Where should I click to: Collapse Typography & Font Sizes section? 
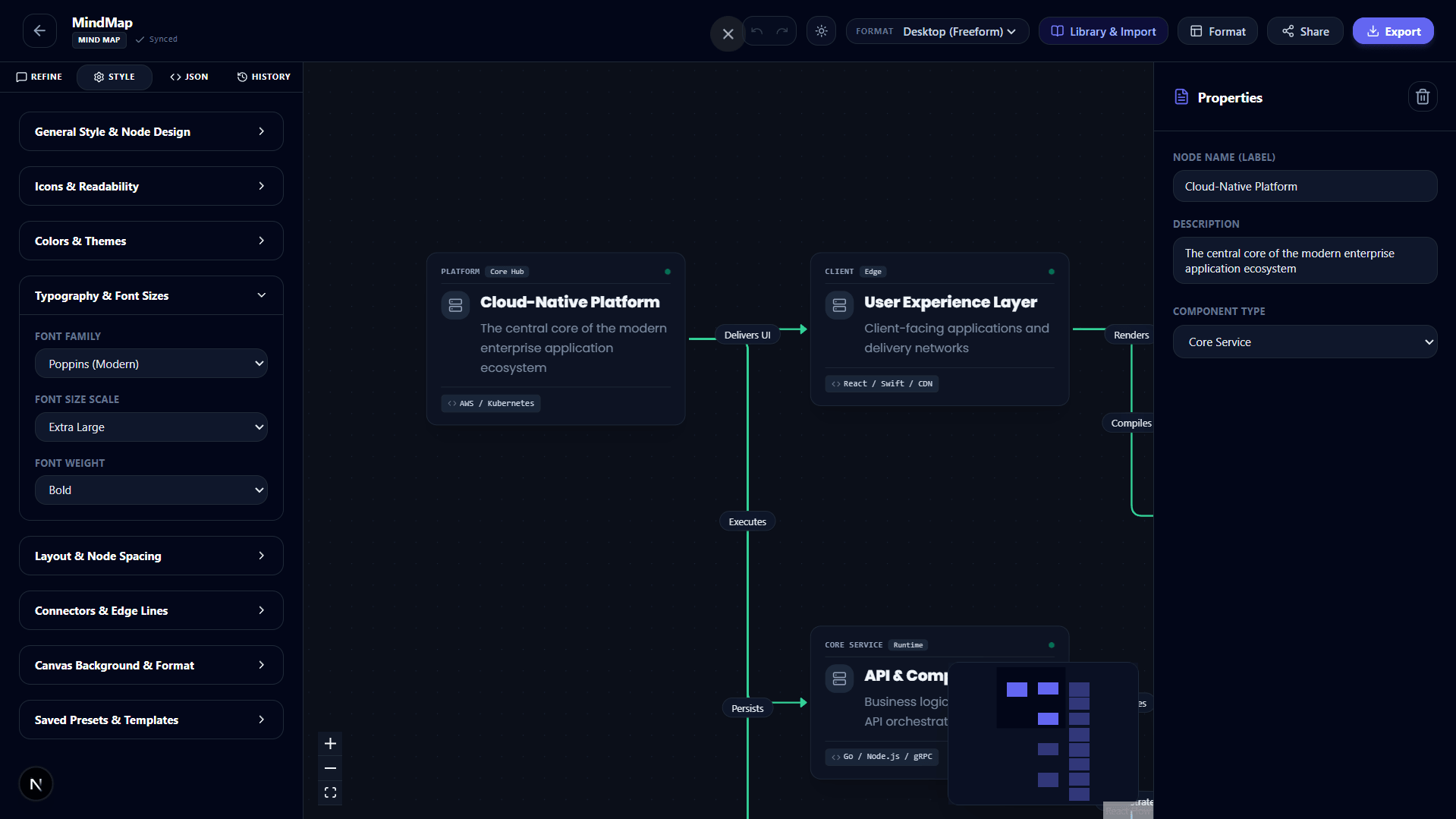pyautogui.click(x=151, y=295)
